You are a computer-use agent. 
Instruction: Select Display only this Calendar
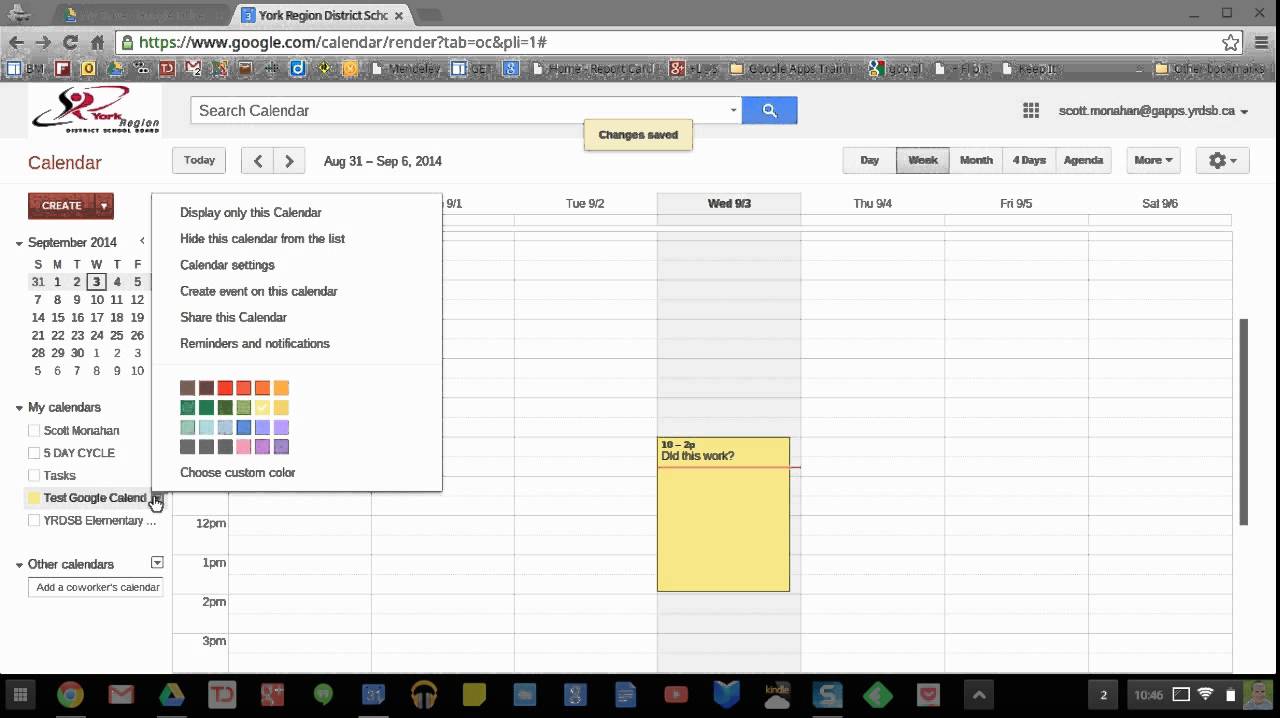click(x=251, y=213)
